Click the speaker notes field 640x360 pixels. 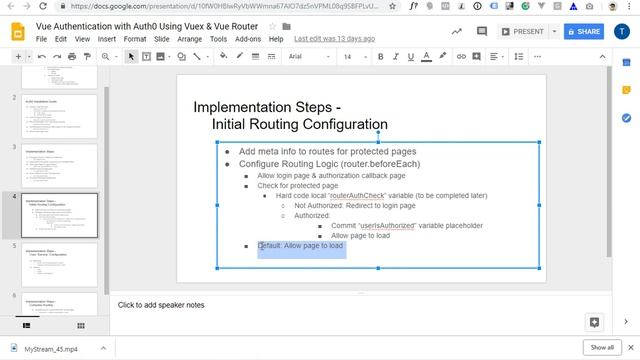tap(361, 305)
